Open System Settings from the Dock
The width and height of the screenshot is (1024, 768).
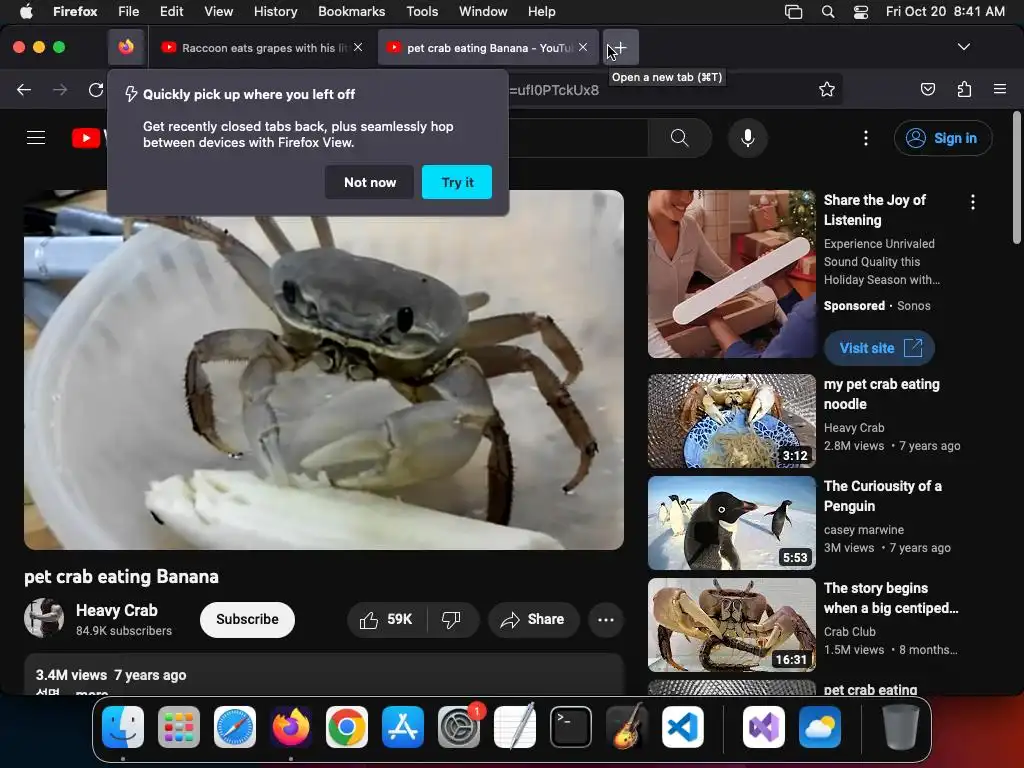tap(458, 726)
